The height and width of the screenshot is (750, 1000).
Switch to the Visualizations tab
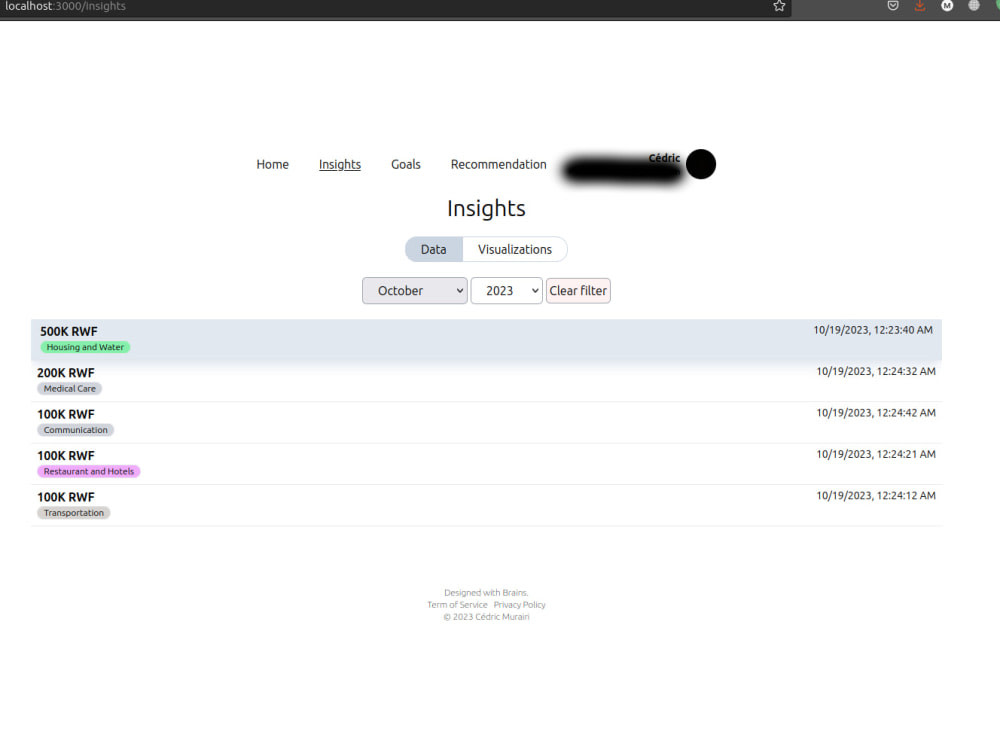515,249
